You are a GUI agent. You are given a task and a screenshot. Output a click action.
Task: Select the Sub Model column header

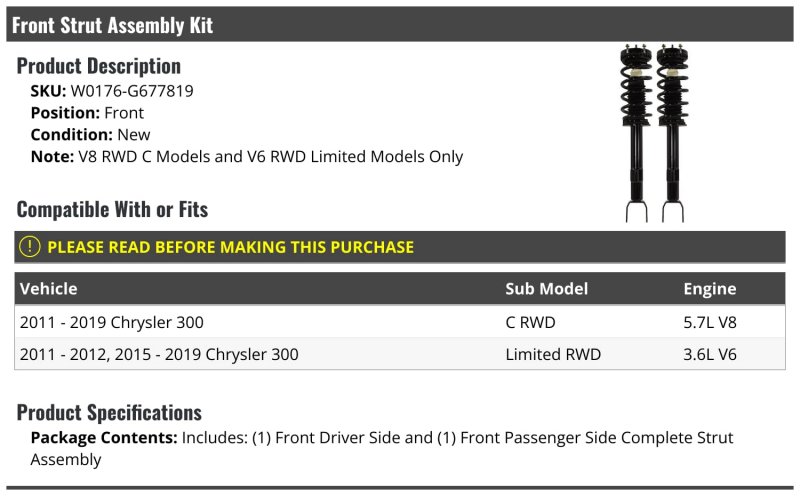[546, 289]
